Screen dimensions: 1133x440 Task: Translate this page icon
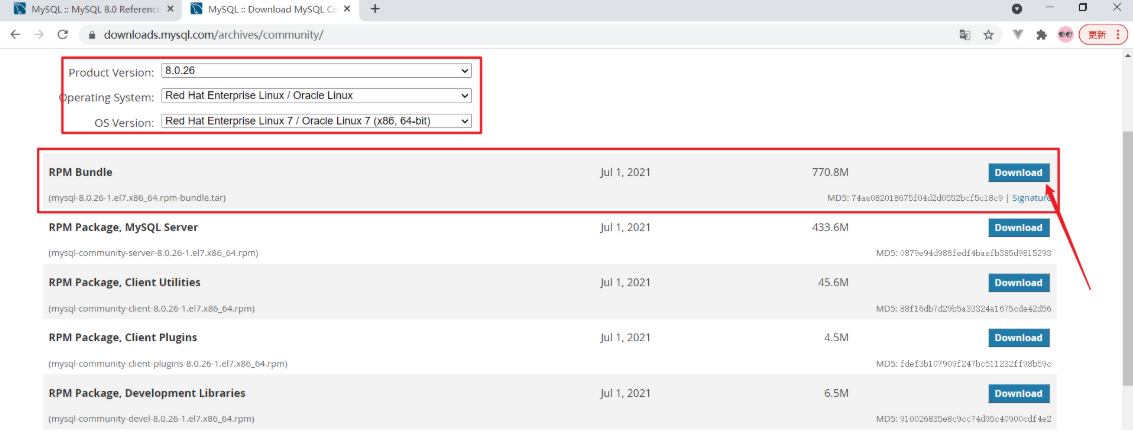965,35
